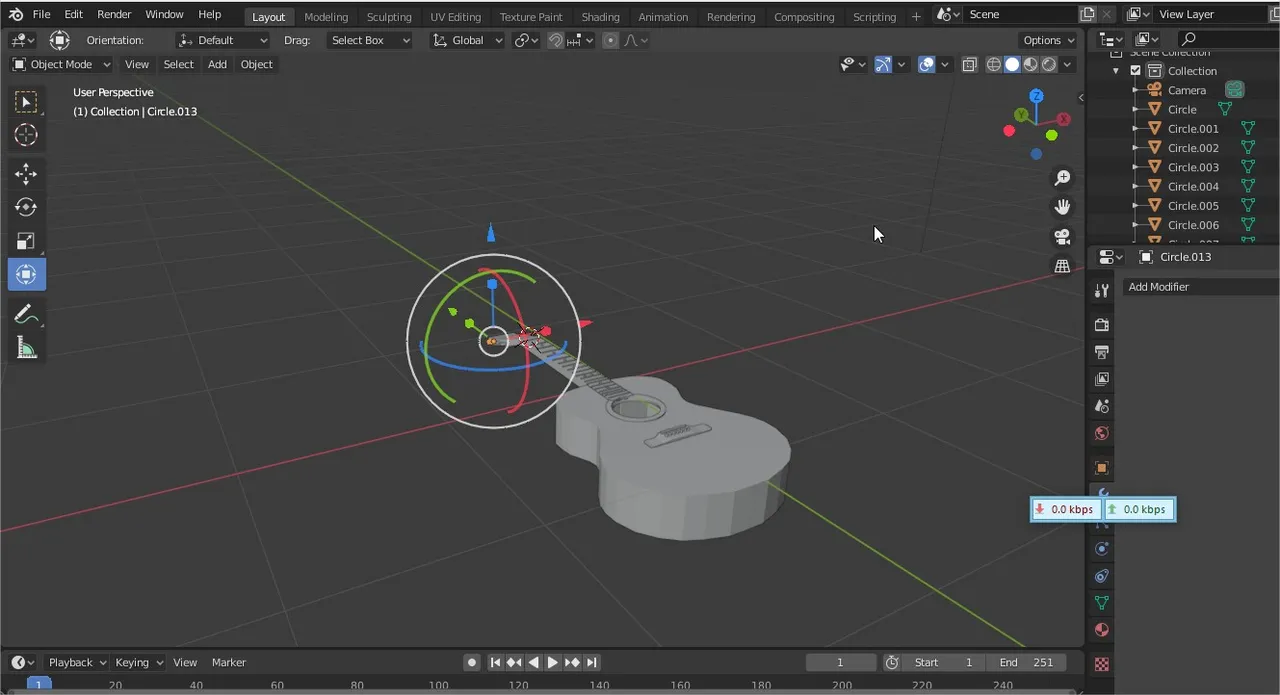Open the Options dropdown
This screenshot has height=695, width=1280.
click(x=1048, y=40)
